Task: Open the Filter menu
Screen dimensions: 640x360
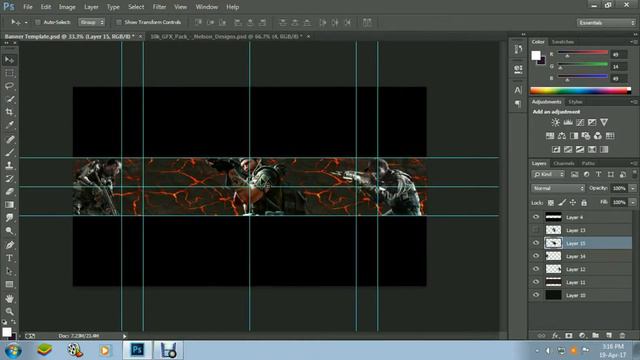Action: (159, 7)
